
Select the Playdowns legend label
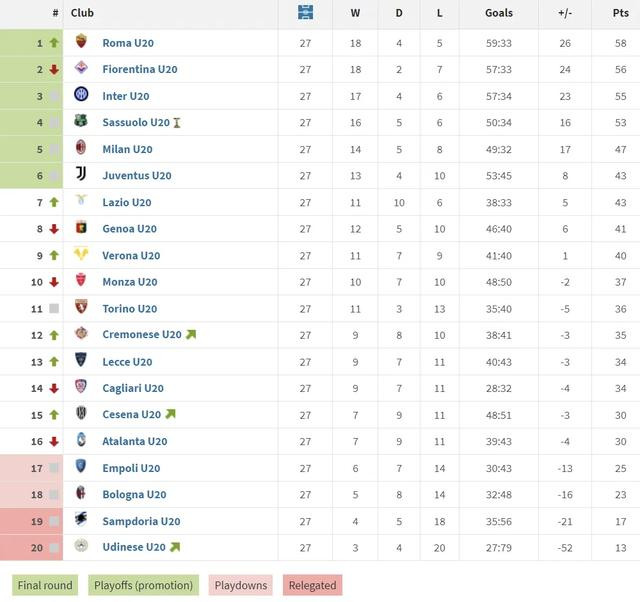(241, 585)
